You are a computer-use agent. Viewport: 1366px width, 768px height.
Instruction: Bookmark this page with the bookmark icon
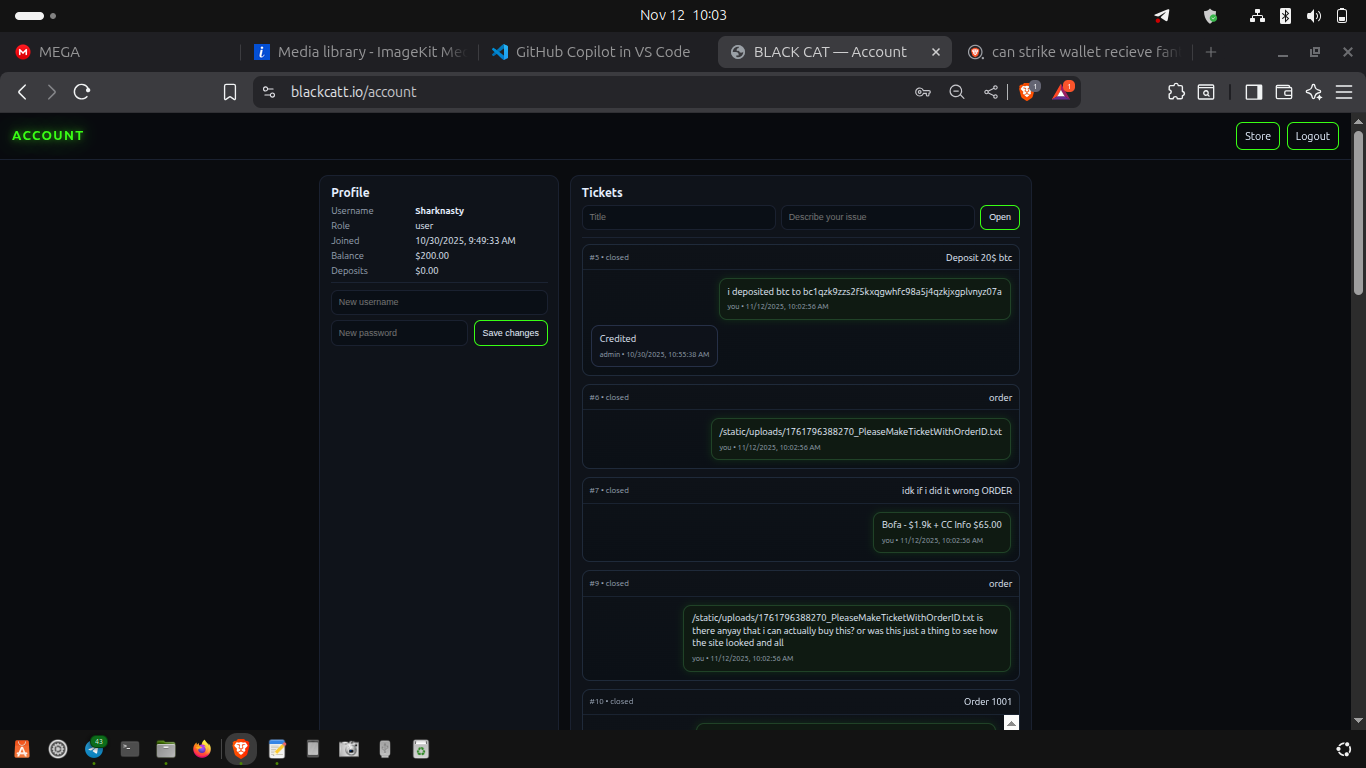point(230,92)
